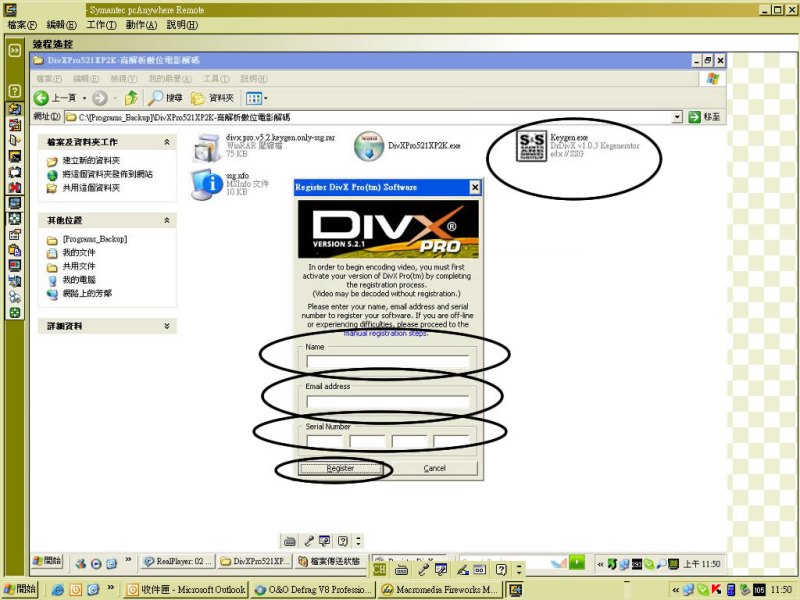Viewport: 800px width, 600px height.
Task: Close the Register DivX Pro dialog
Action: (474, 187)
